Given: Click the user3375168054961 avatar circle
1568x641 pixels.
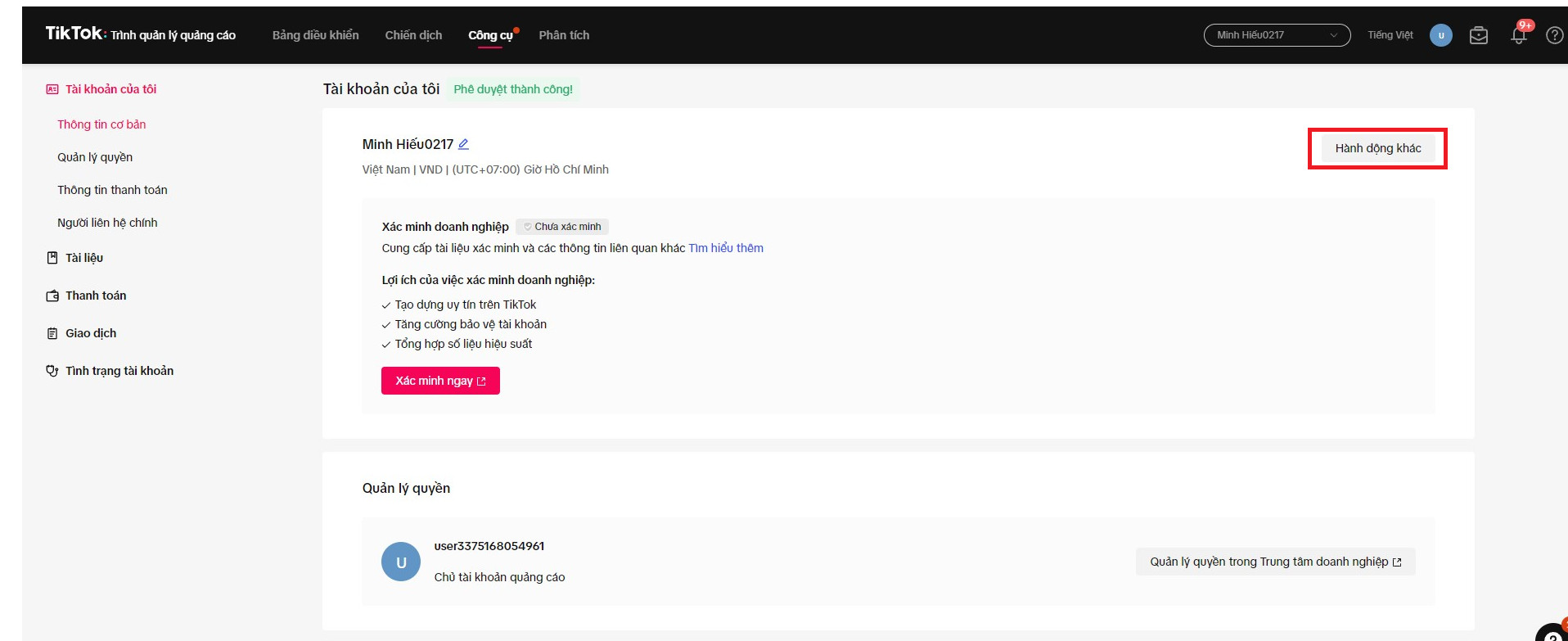Looking at the screenshot, I should 401,562.
